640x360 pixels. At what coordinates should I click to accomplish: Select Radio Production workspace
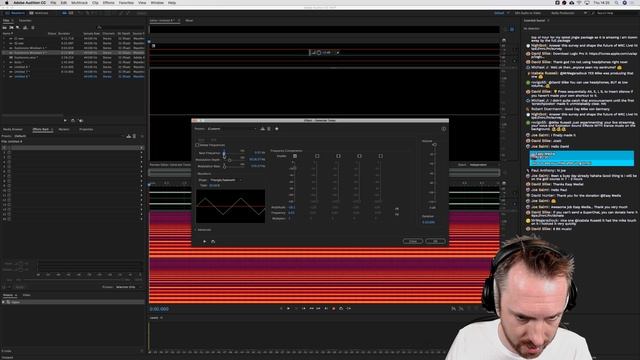pos(563,13)
